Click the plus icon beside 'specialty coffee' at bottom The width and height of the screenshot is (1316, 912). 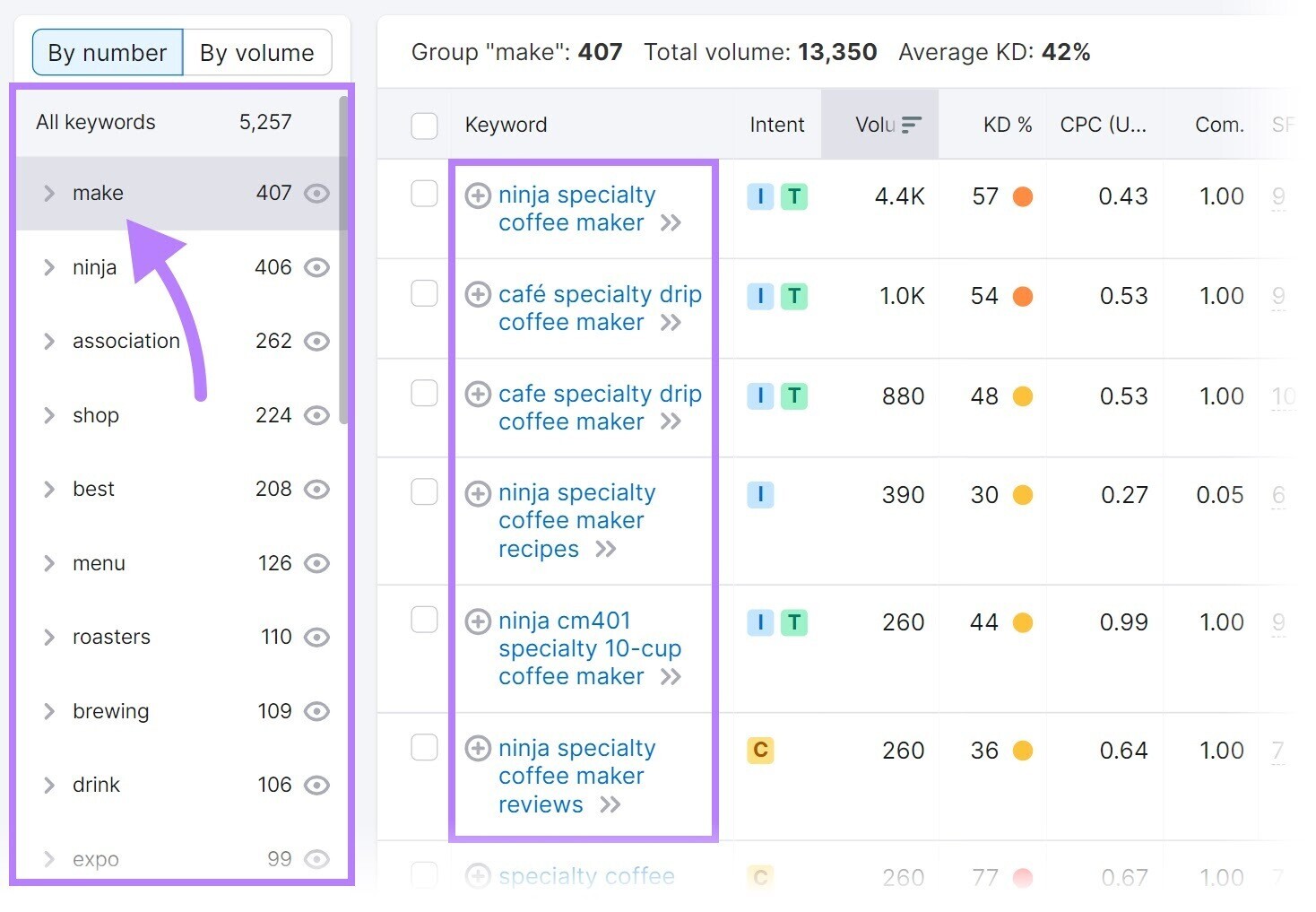click(x=478, y=877)
